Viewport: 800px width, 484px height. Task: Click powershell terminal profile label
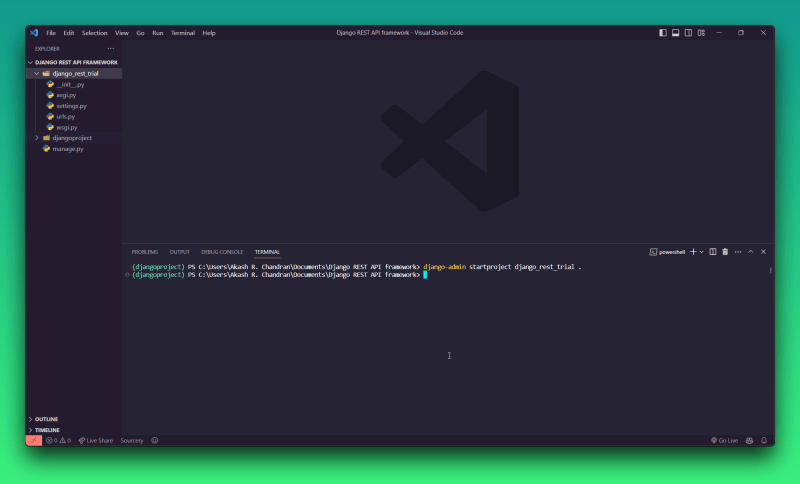click(671, 252)
